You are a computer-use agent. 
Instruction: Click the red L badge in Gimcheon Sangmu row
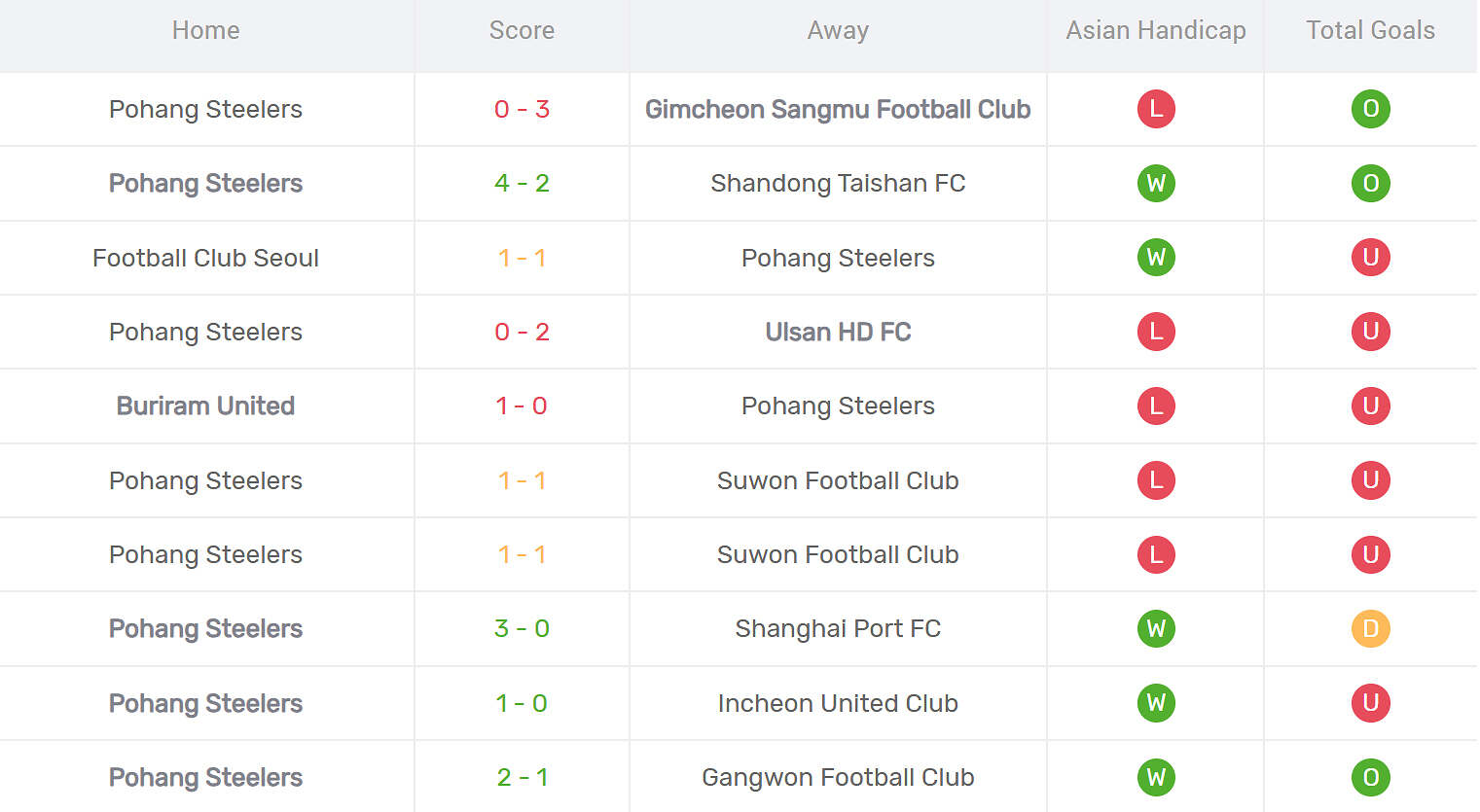coord(1156,109)
